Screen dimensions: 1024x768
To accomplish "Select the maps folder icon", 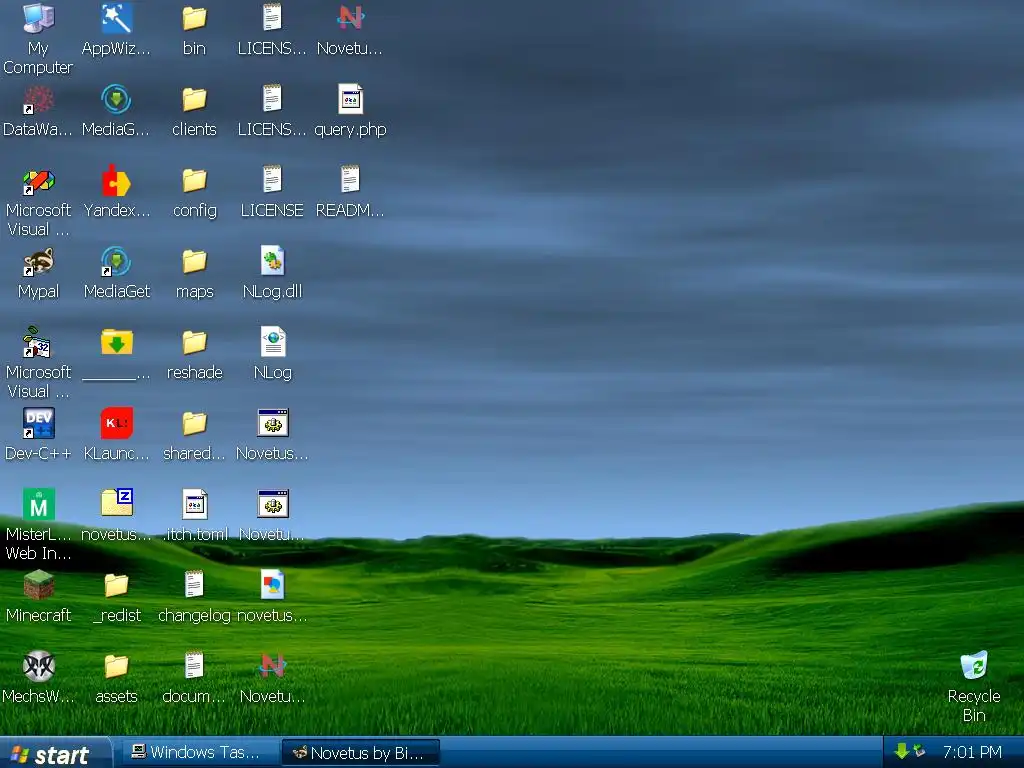I will (194, 261).
